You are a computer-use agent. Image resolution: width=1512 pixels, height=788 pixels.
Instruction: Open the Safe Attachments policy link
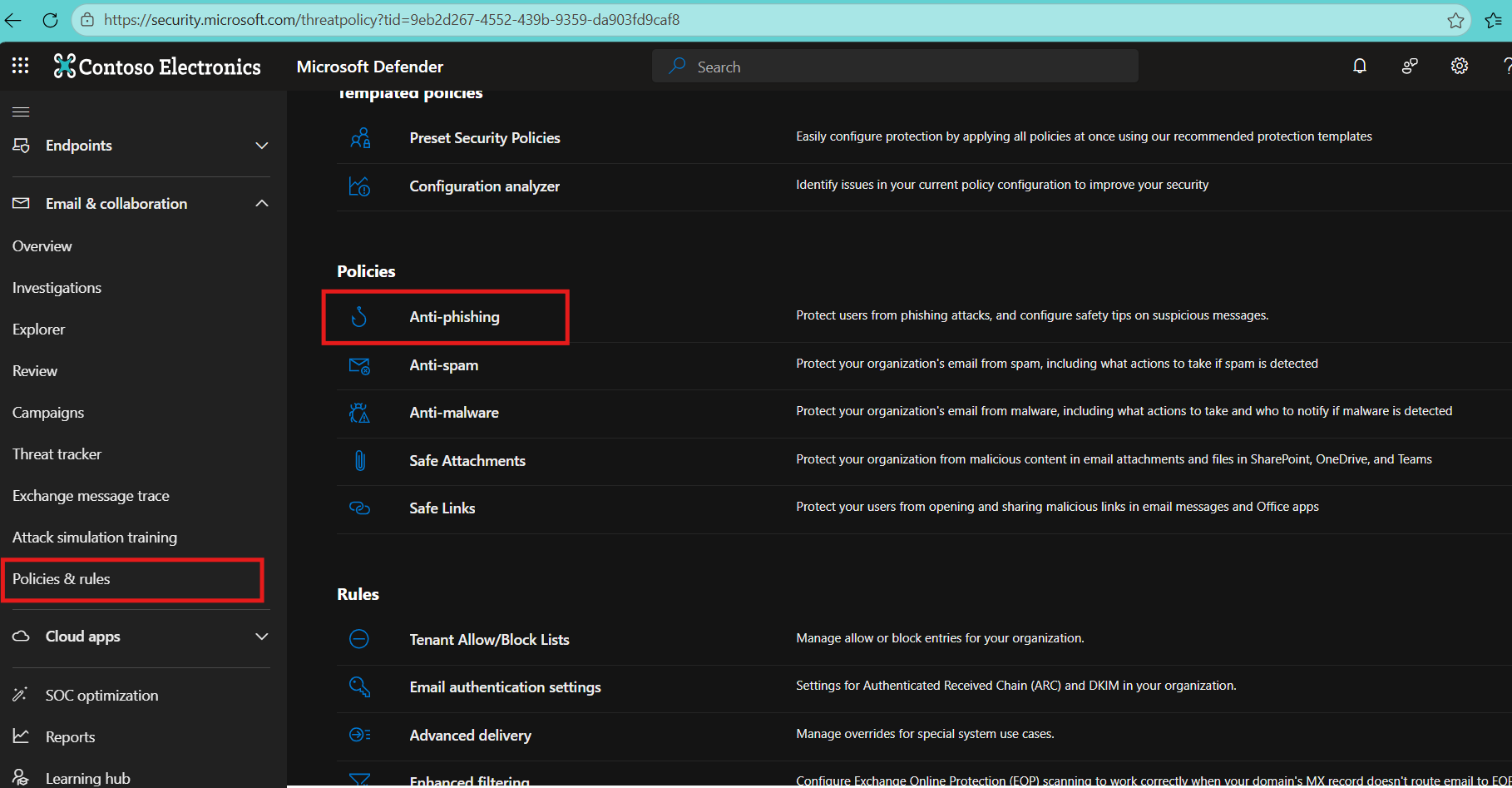tap(467, 461)
